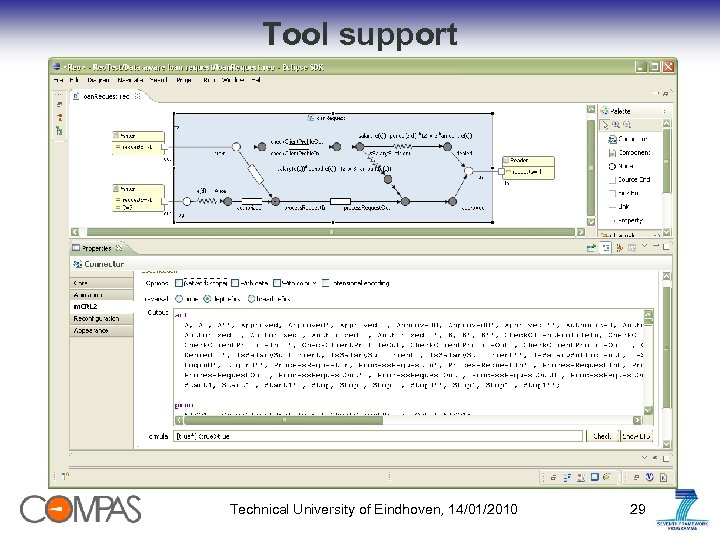This screenshot has height=540, width=720.
Task: Click the lower Writer component with two ports
Action: [138, 198]
